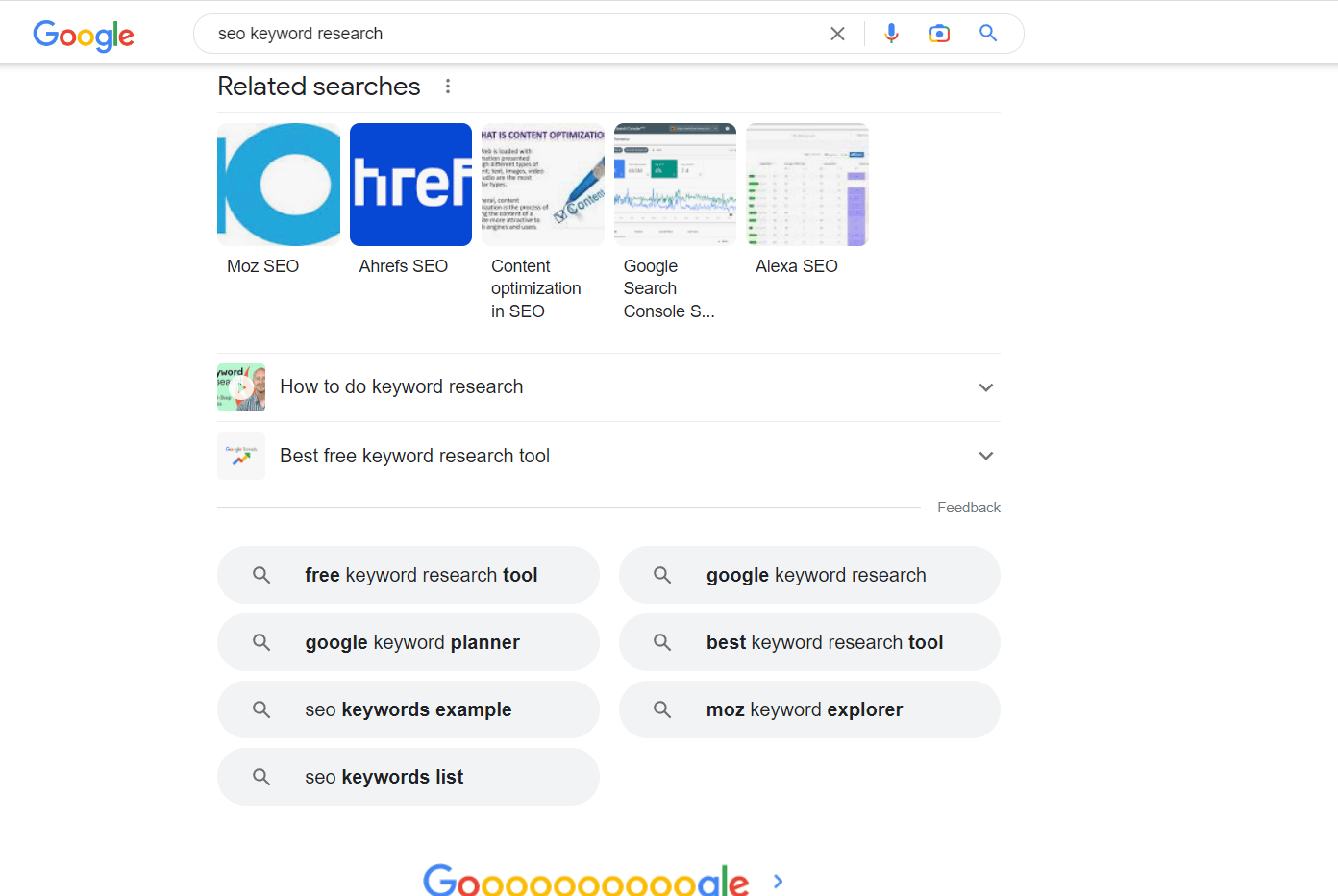Image resolution: width=1338 pixels, height=896 pixels.
Task: Click magnifier icon in google keyword planner chip
Action: point(261,642)
